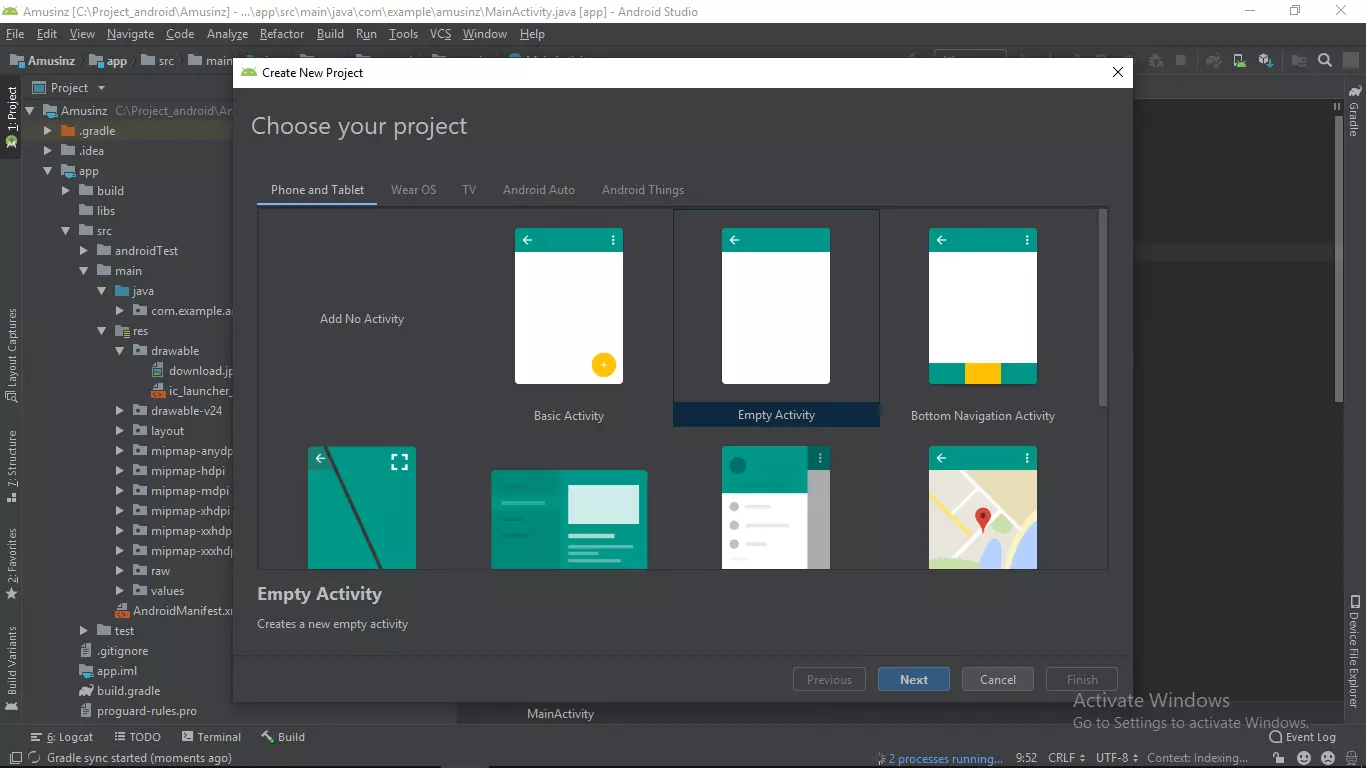Click the dimmed Stop square icon in toolbar
The width and height of the screenshot is (1366, 768).
point(1181,60)
